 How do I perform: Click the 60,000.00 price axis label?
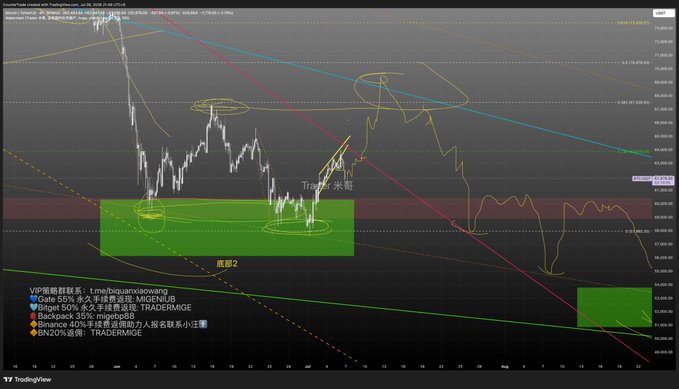coord(663,203)
